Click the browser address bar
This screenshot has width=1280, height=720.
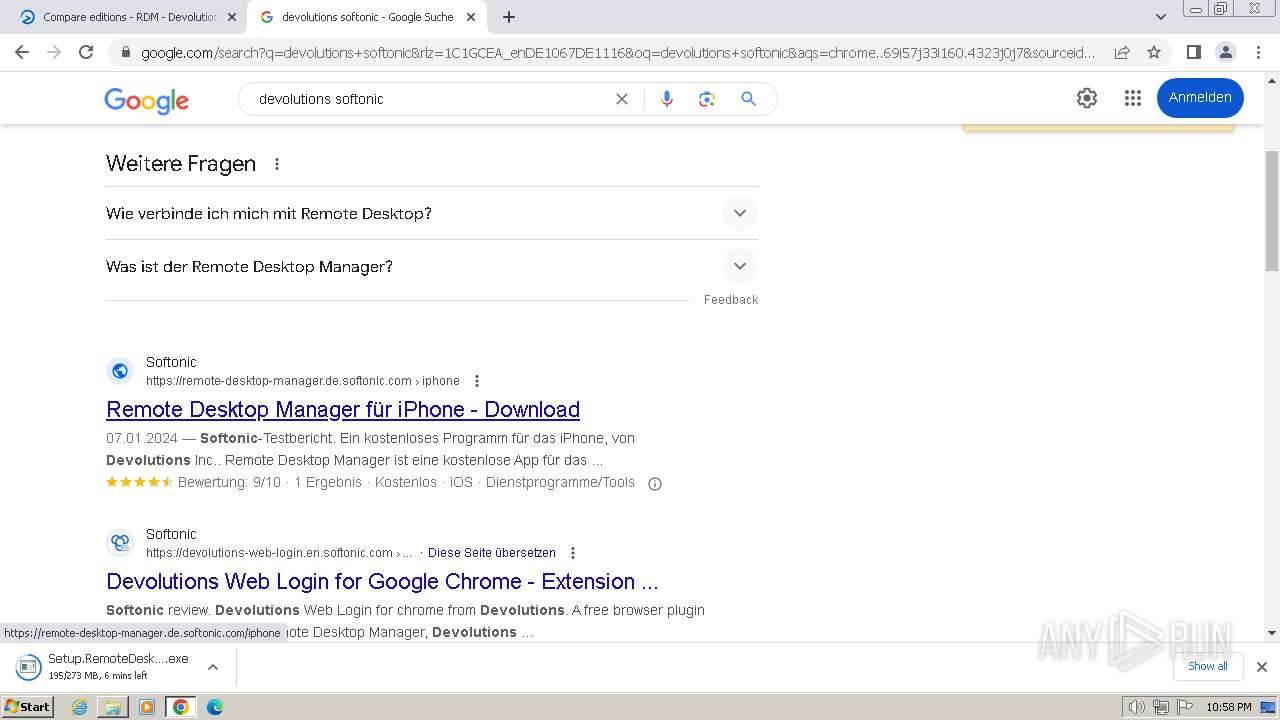pyautogui.click(x=618, y=52)
